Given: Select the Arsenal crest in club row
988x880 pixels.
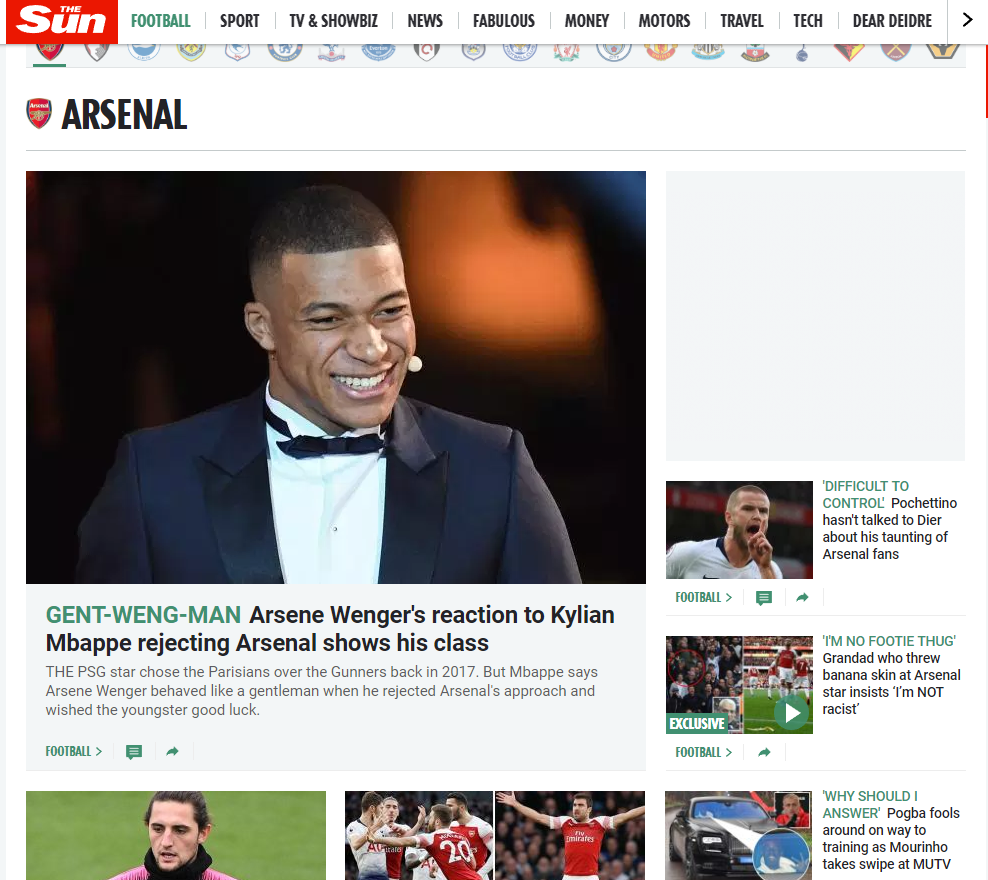Looking at the screenshot, I should (x=50, y=52).
